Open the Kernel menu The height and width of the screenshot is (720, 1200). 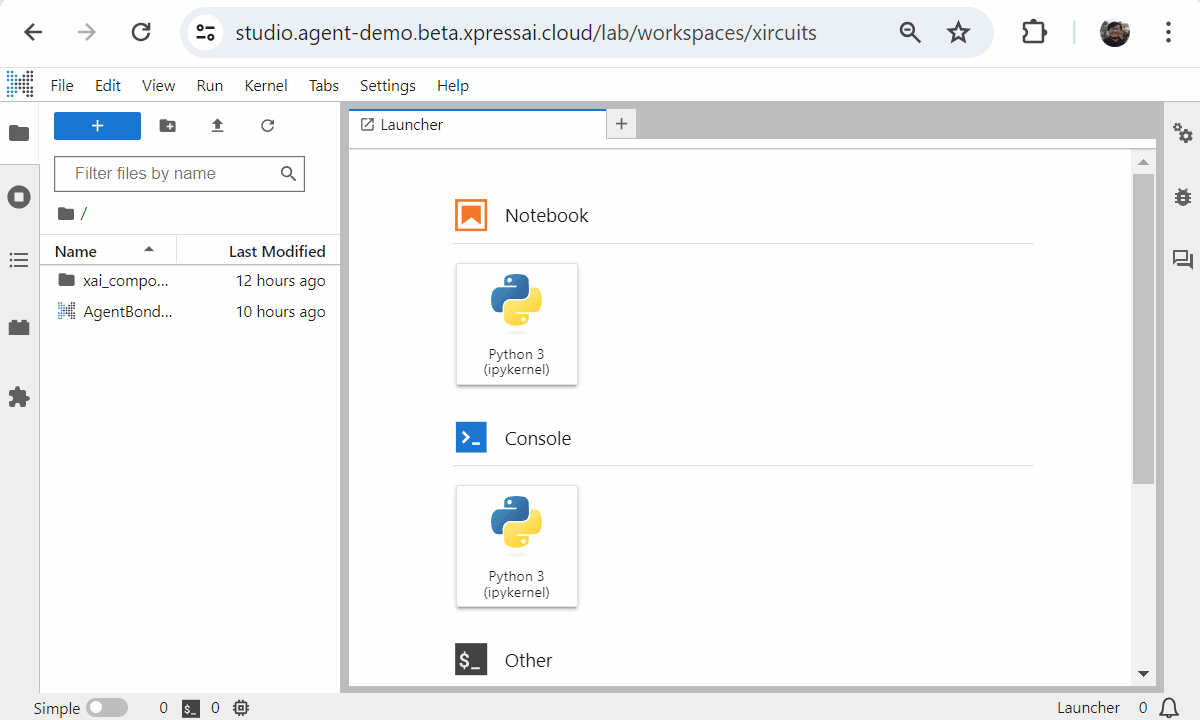(x=266, y=86)
